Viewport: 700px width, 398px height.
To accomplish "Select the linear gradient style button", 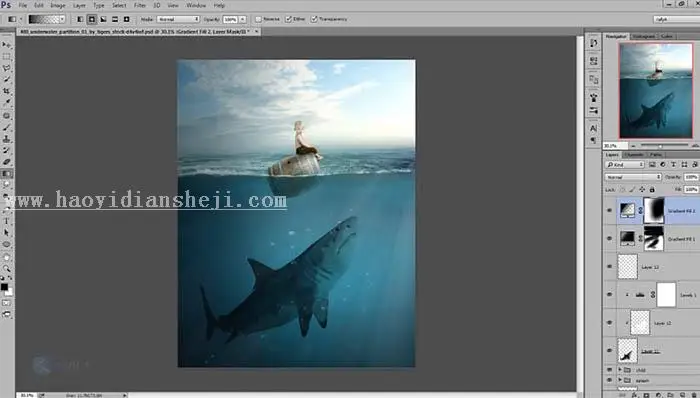I will (x=80, y=19).
